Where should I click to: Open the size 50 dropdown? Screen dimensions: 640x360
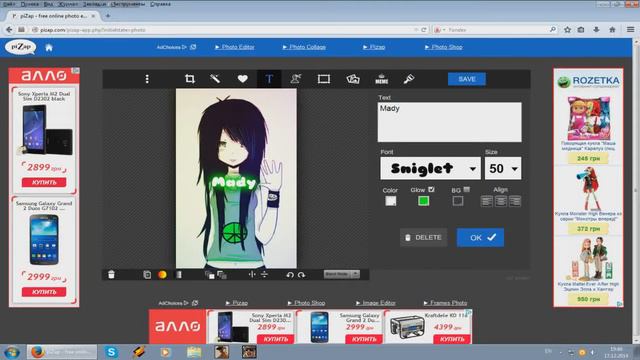click(x=503, y=169)
